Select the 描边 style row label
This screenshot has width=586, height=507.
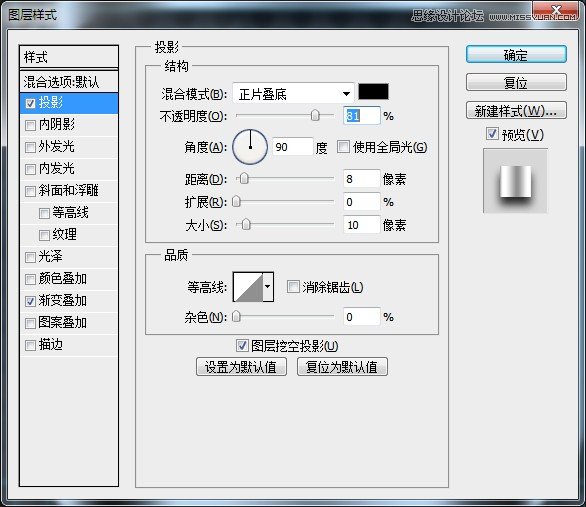(x=50, y=344)
